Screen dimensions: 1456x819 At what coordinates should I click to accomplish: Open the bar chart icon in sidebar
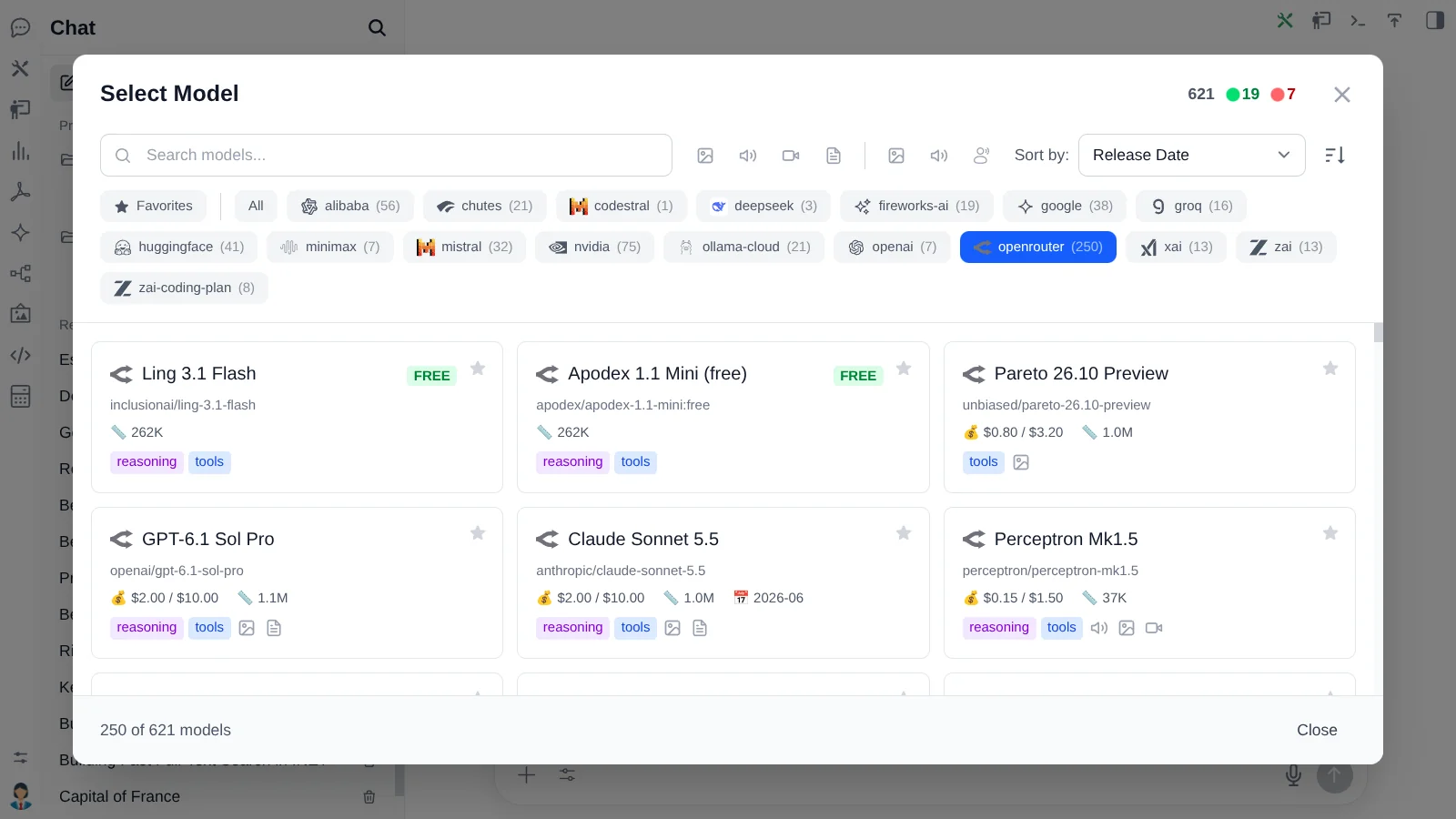(20, 151)
